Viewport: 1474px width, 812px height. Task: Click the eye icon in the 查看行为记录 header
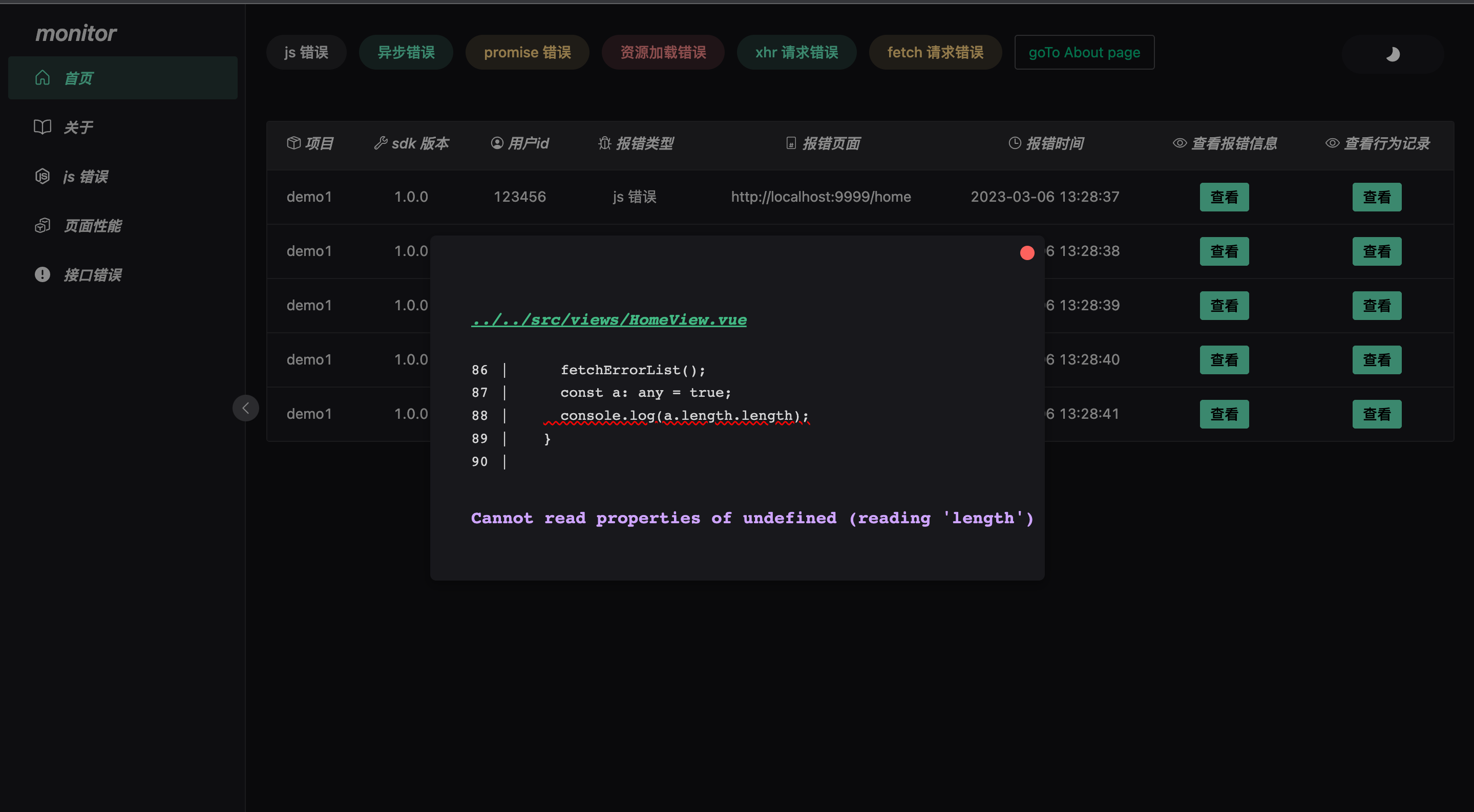click(x=1333, y=143)
